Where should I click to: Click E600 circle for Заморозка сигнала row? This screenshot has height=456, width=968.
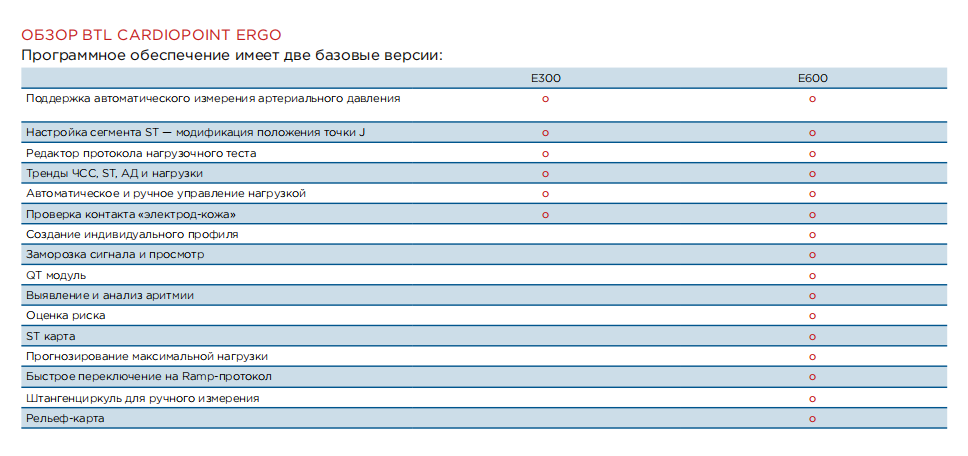pos(812,255)
